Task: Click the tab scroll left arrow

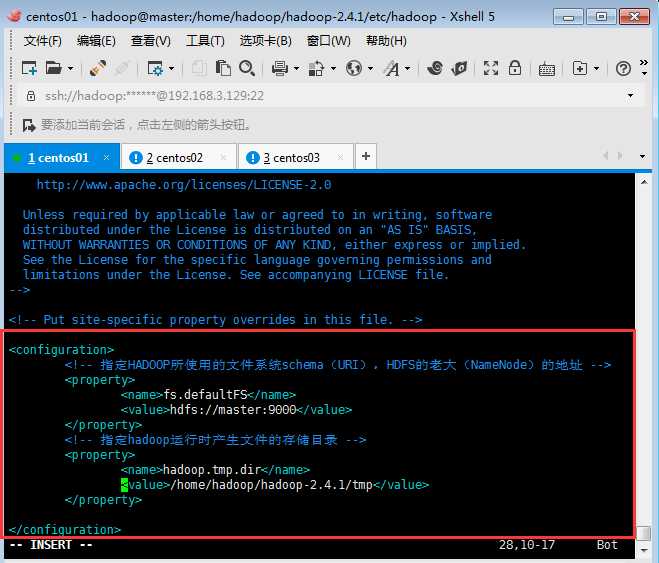Action: 605,156
